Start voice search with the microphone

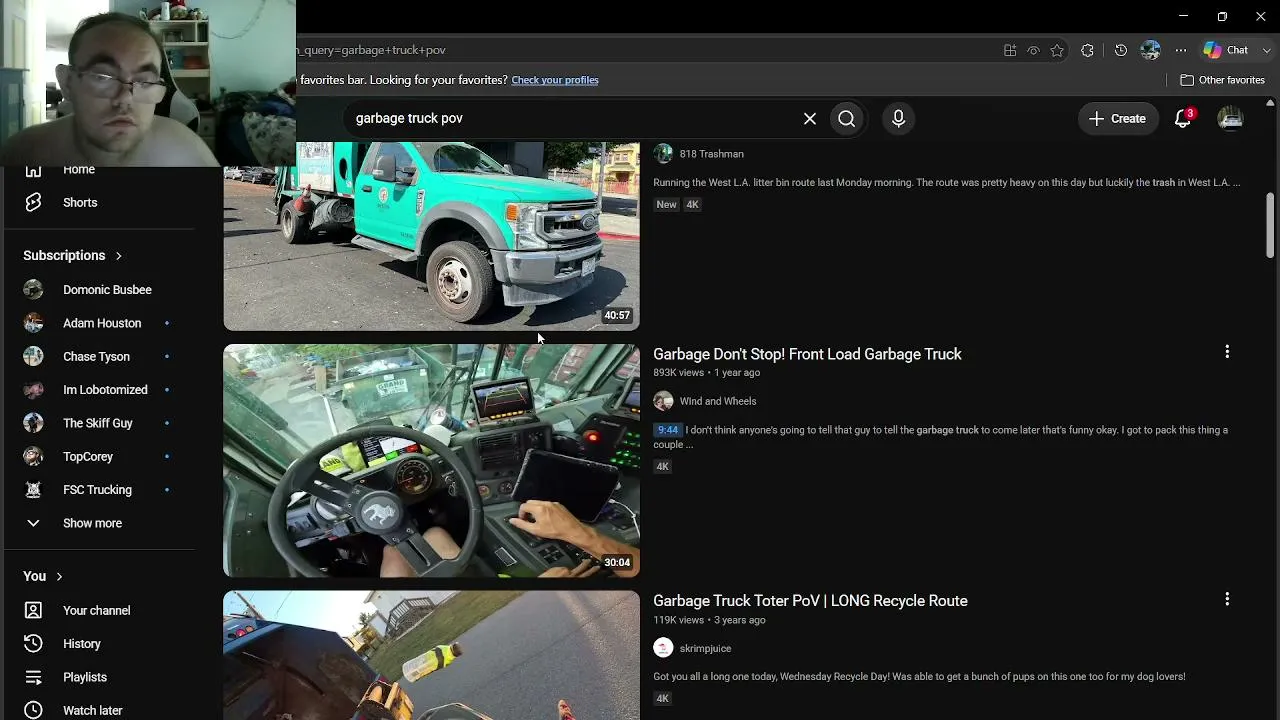click(x=898, y=118)
